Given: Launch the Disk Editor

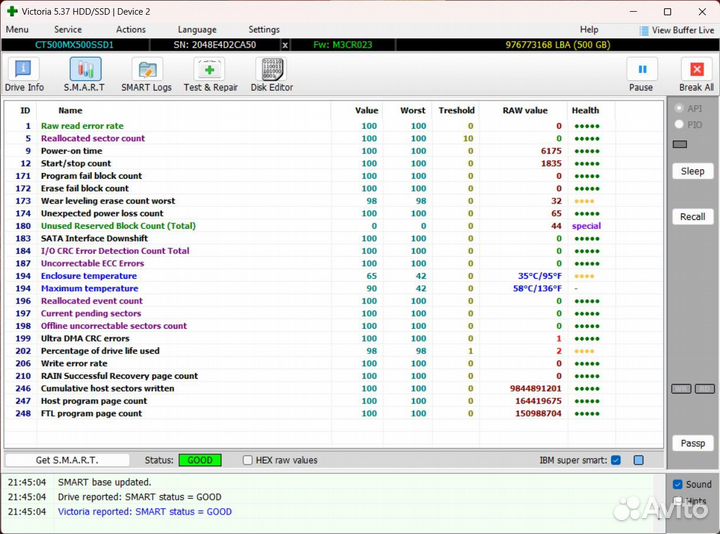Looking at the screenshot, I should pos(272,73).
